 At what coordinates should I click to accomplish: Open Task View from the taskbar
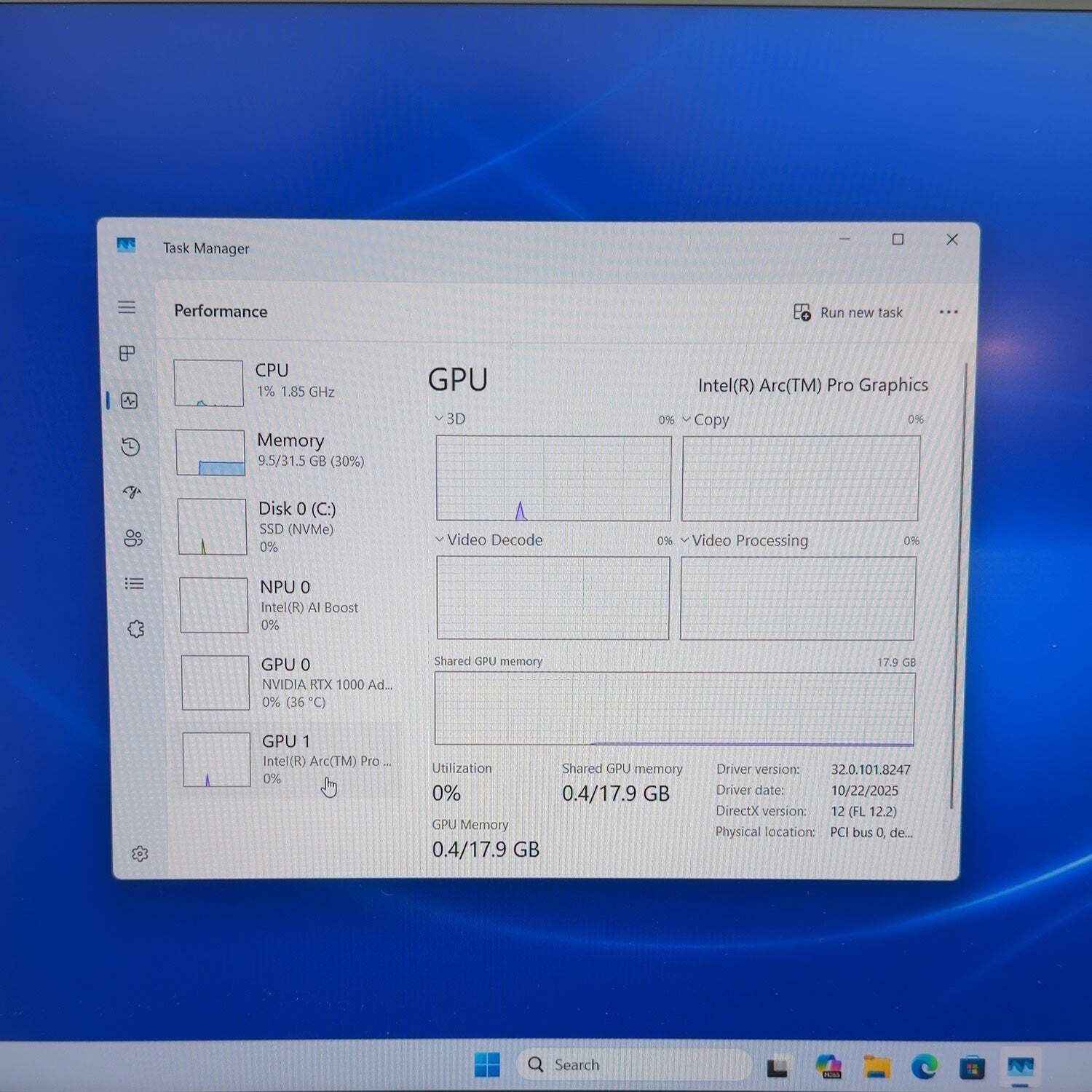pyautogui.click(x=778, y=1067)
